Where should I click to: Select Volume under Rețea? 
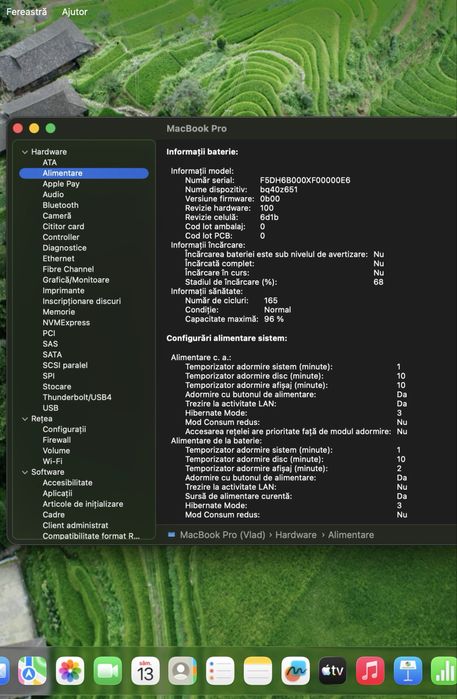56,451
